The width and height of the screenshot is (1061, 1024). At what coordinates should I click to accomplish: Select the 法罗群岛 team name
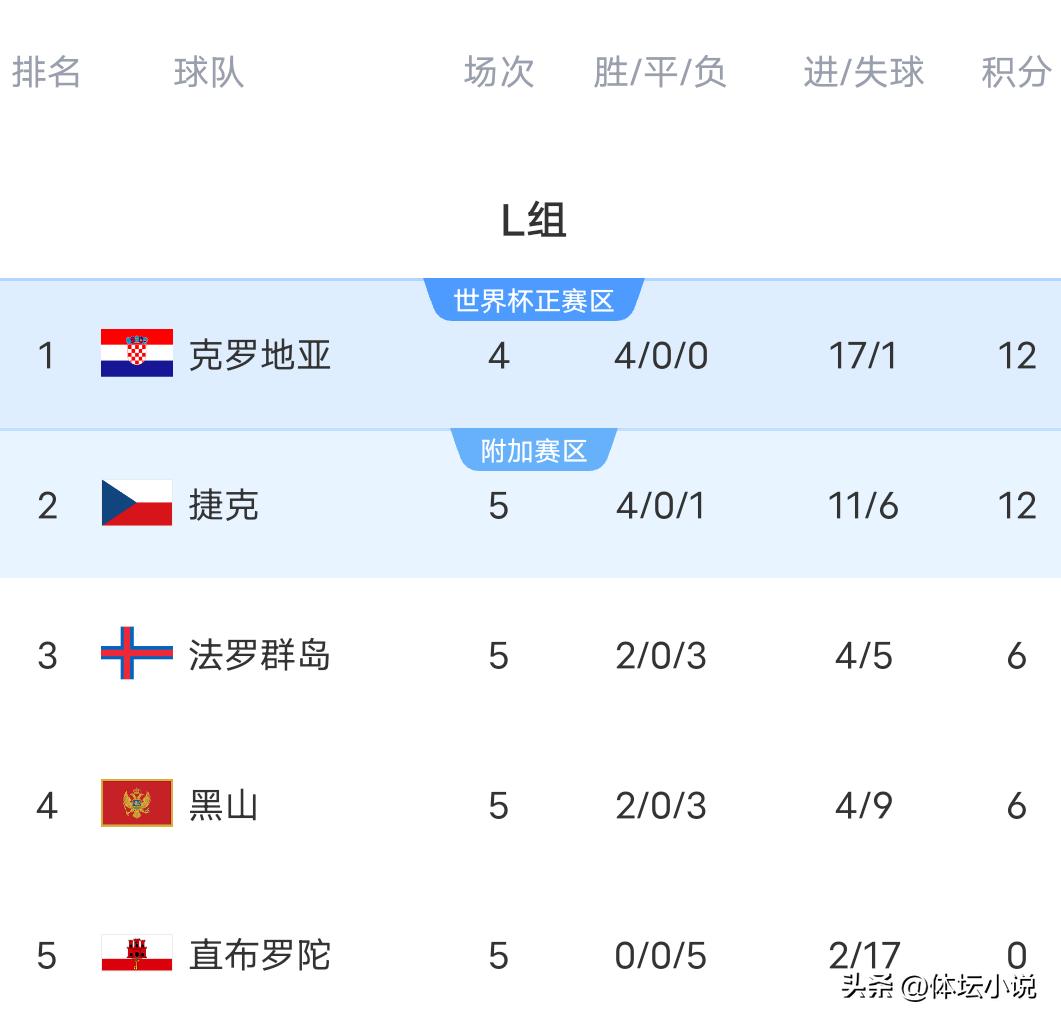pos(260,655)
